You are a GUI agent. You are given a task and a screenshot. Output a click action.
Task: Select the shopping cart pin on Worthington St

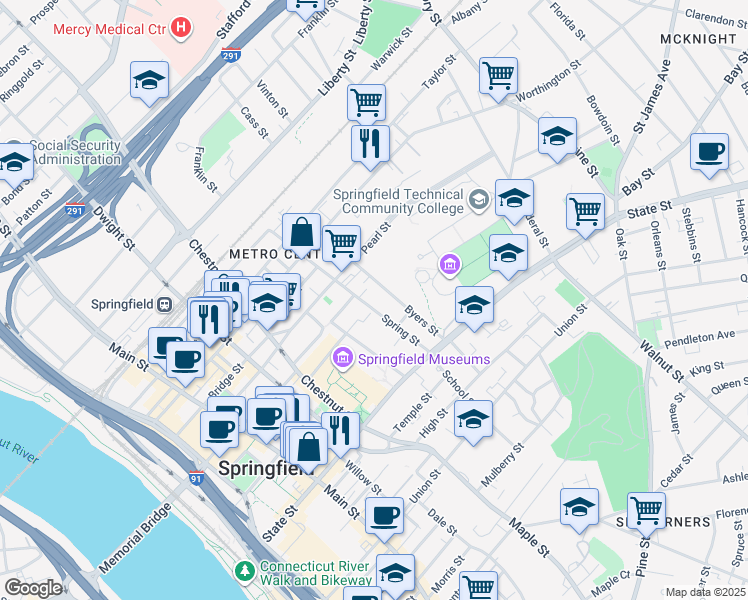click(x=498, y=75)
